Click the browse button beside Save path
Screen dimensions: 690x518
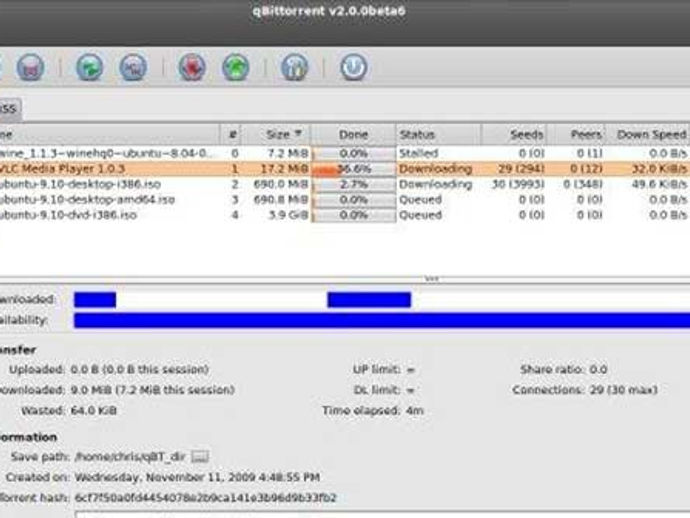point(200,456)
